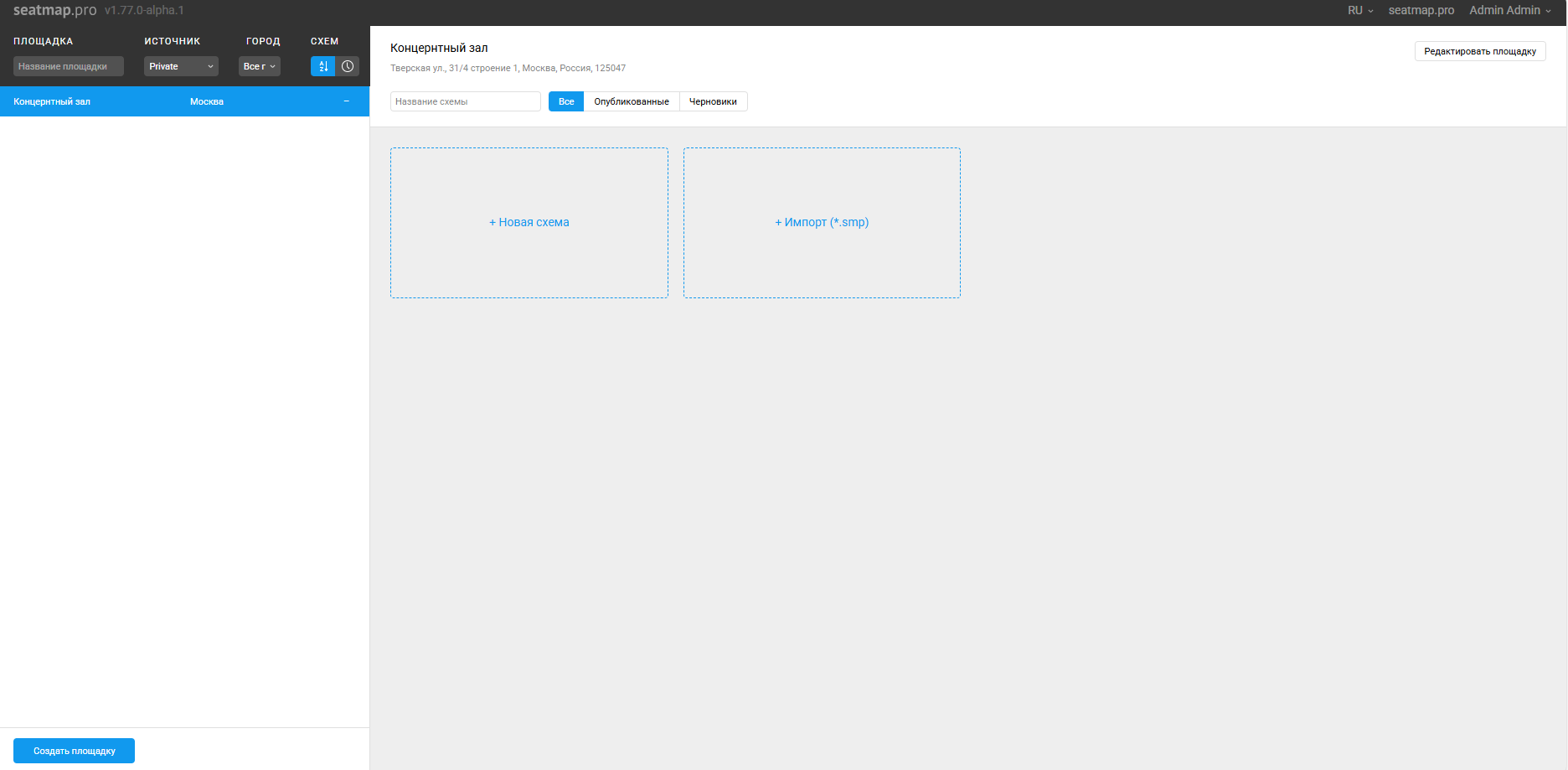Click Создать площадку button
Image resolution: width=1568 pixels, height=770 pixels.
tap(74, 751)
